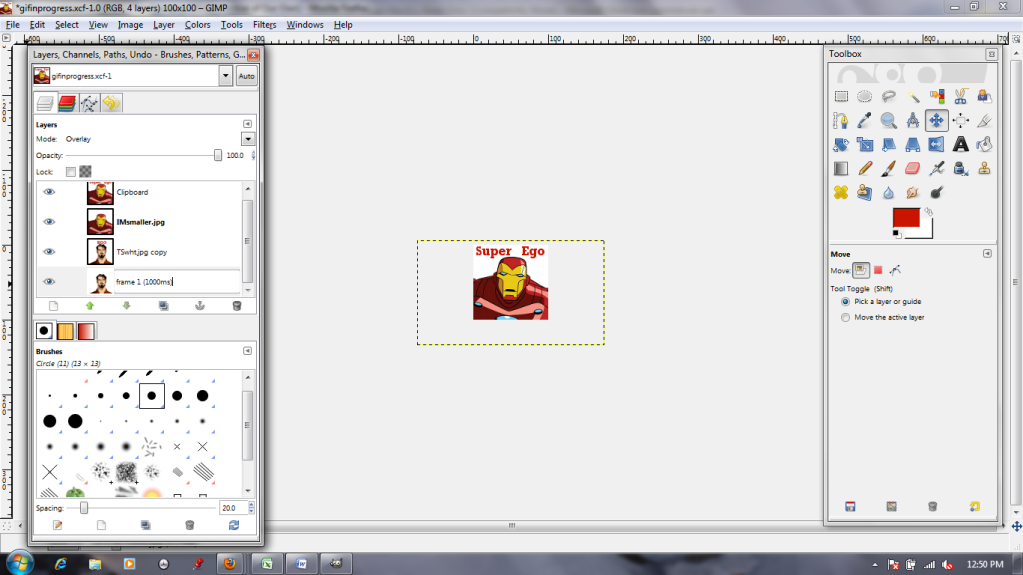The width and height of the screenshot is (1023, 575).
Task: Select the Heal tool
Action: [x=841, y=193]
